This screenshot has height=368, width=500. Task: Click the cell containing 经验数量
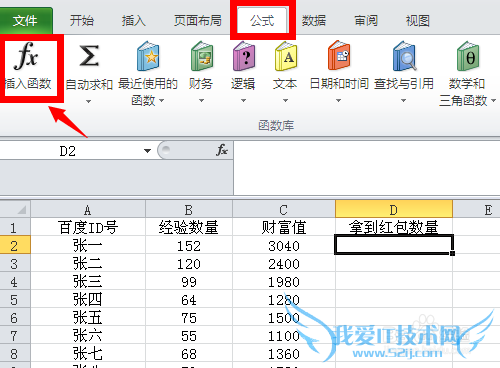tap(189, 227)
